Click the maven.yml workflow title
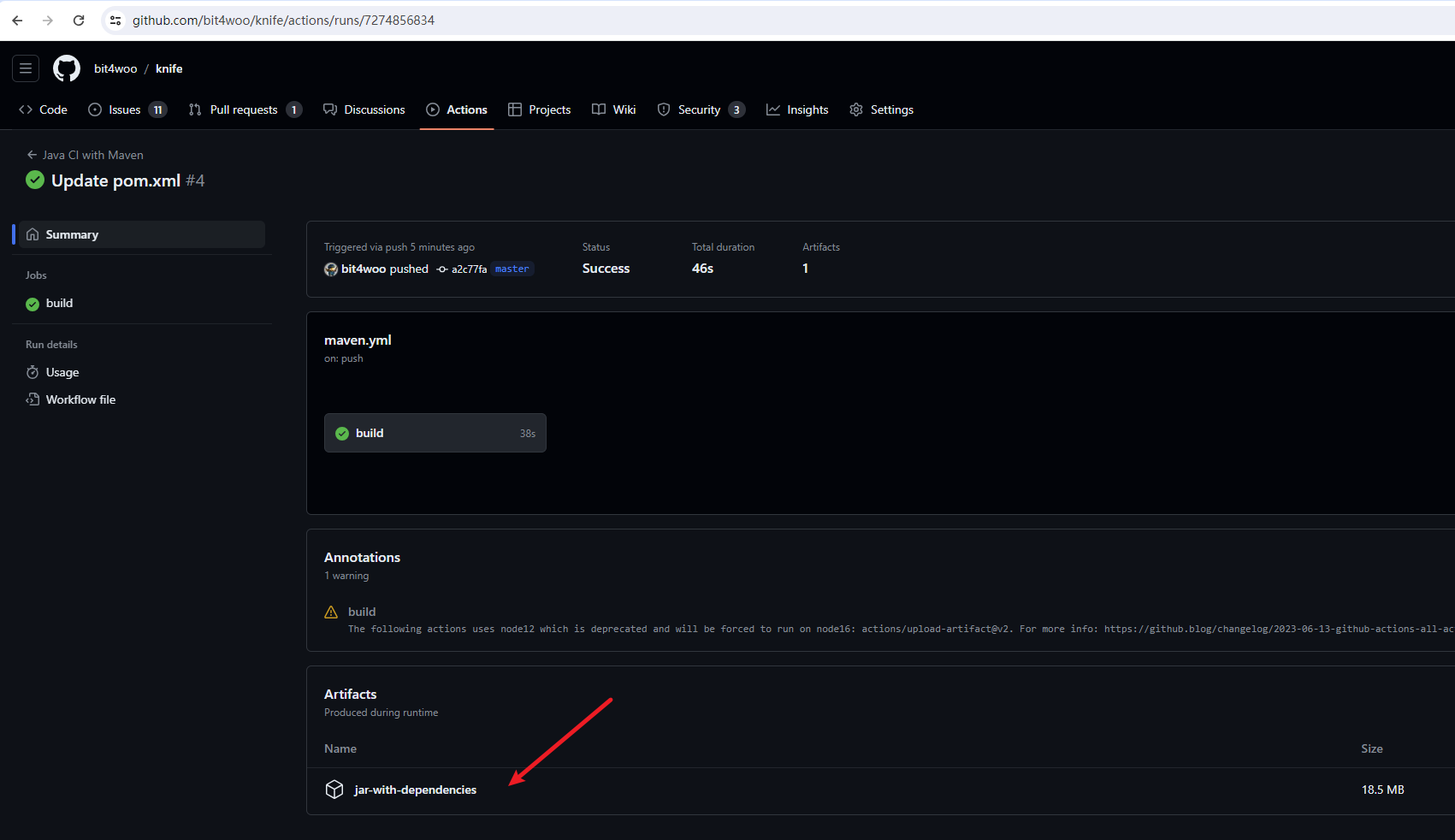This screenshot has height=840, width=1455. (x=358, y=340)
